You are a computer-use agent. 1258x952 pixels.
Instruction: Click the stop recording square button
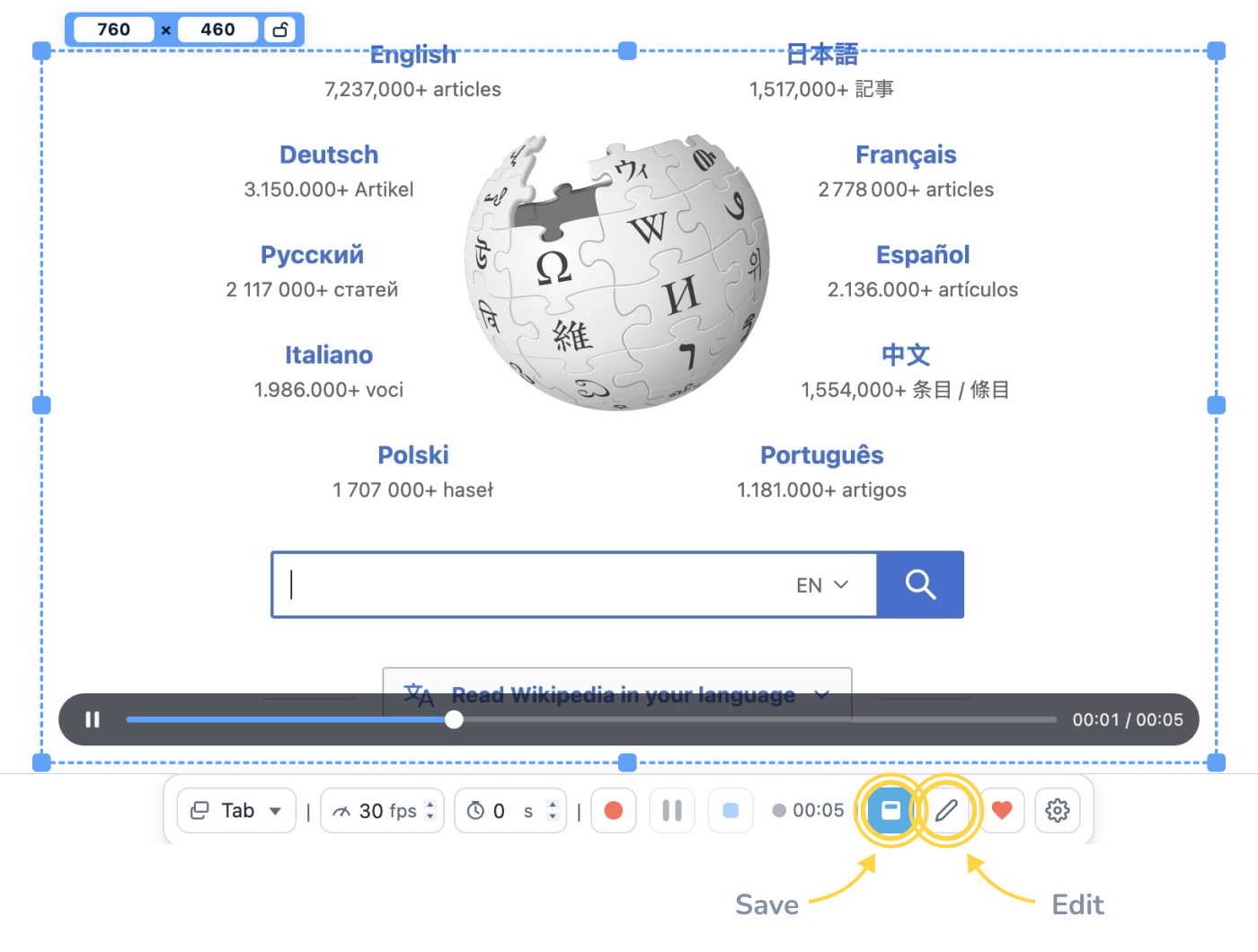pos(731,810)
